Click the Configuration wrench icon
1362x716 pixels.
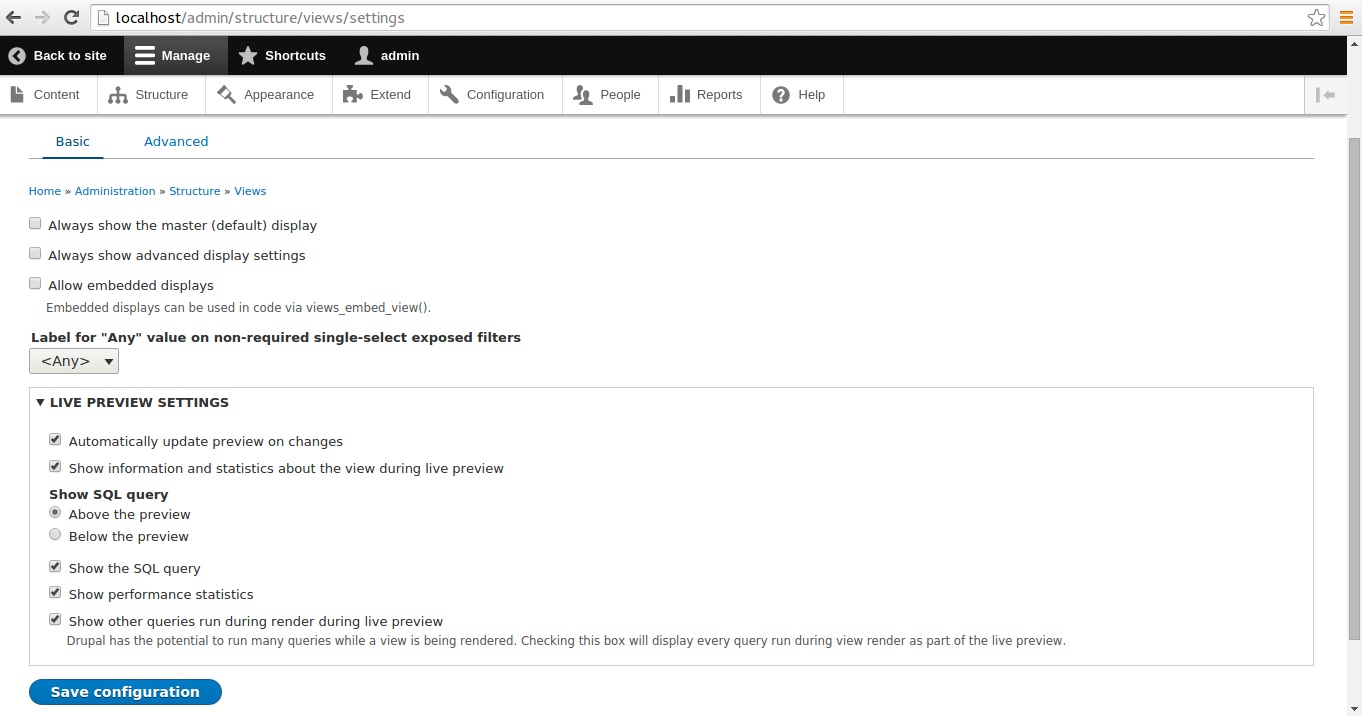coord(449,94)
